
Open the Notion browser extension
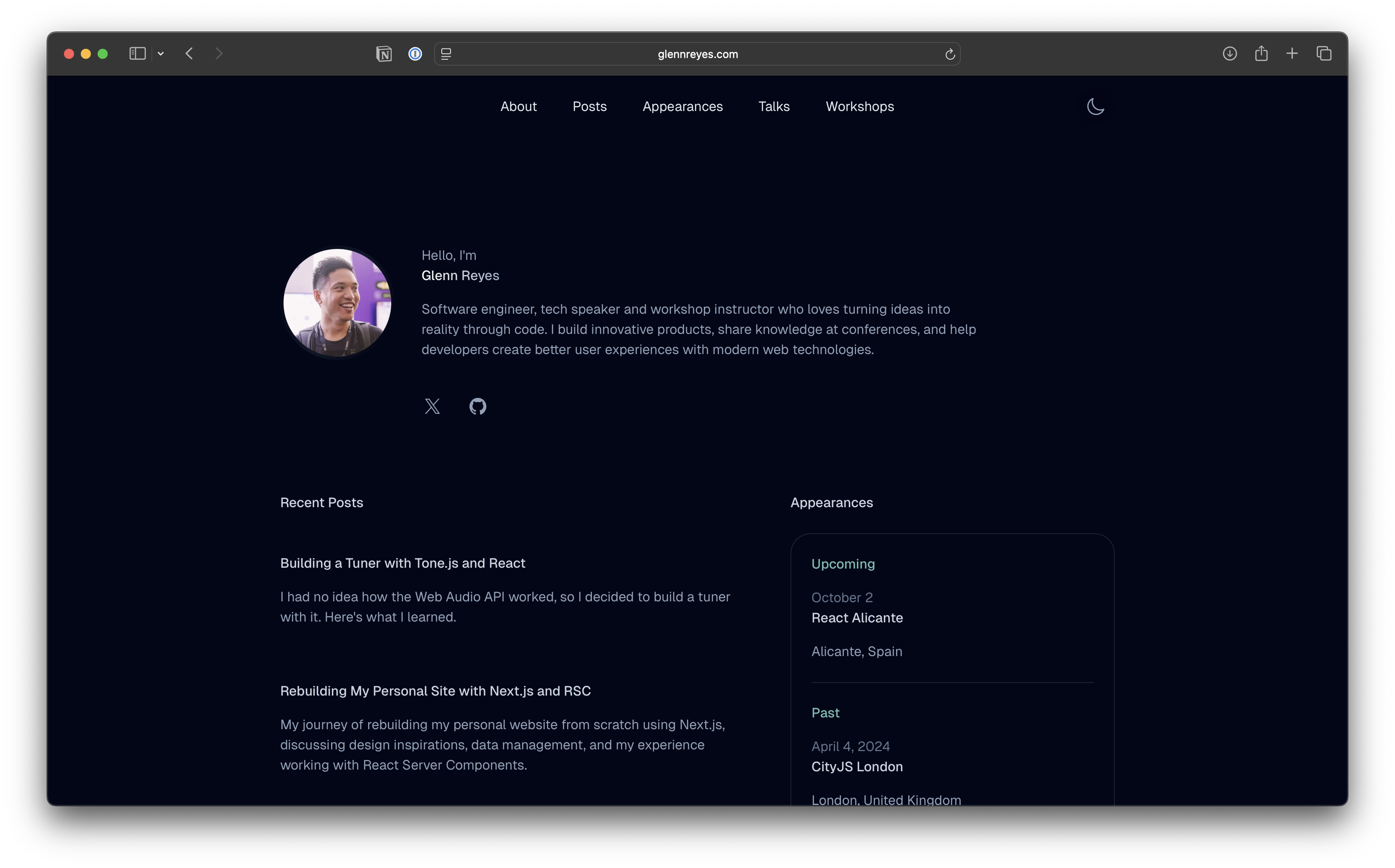click(x=384, y=53)
